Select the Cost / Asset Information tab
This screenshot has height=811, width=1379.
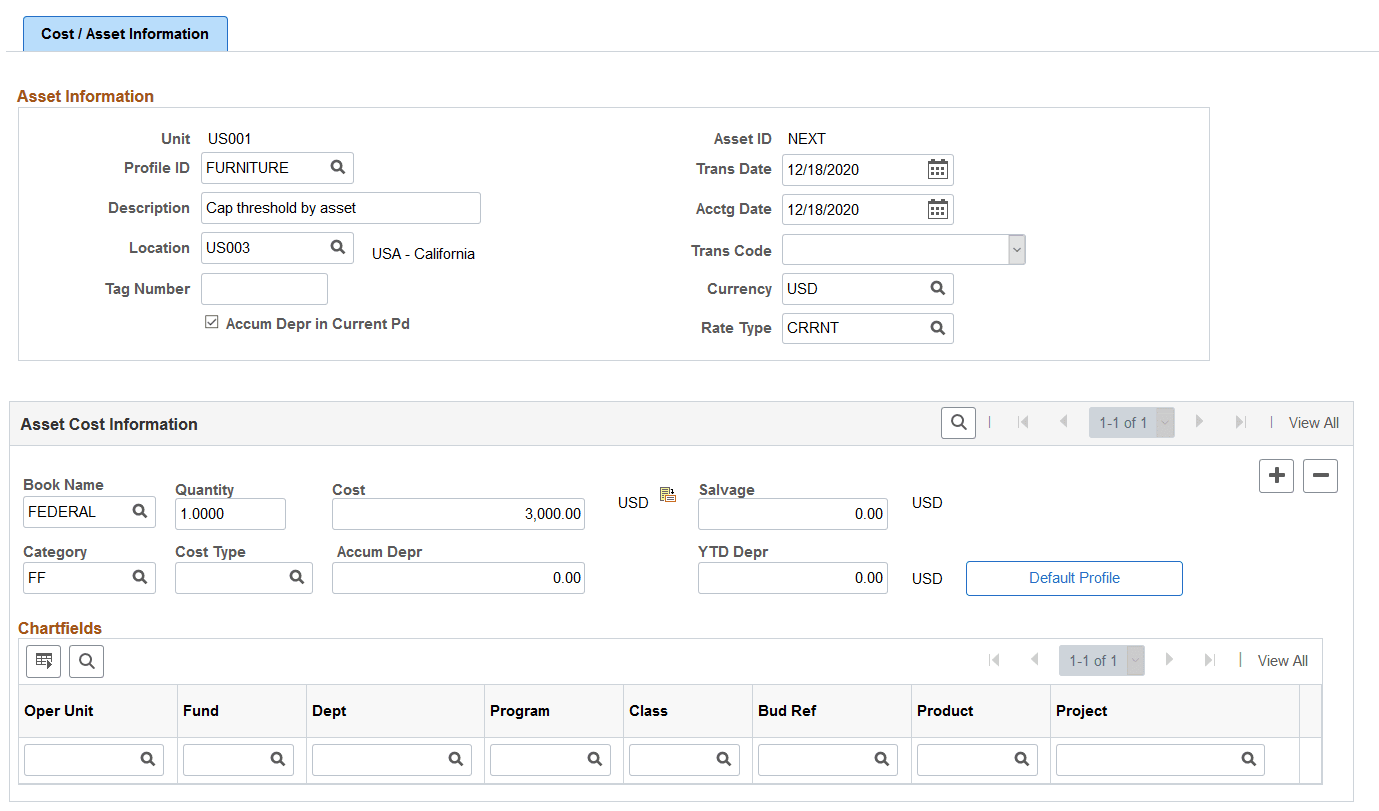[124, 33]
